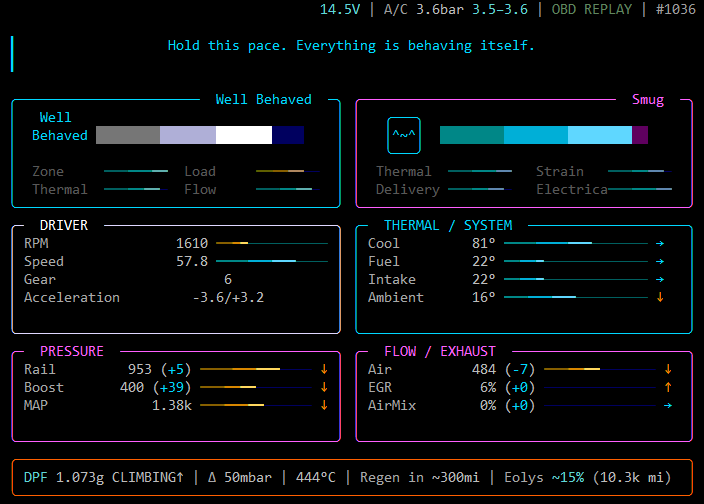Click the DPF 1.073g CLIMBING status
Image resolution: width=704 pixels, height=504 pixels.
(x=104, y=478)
